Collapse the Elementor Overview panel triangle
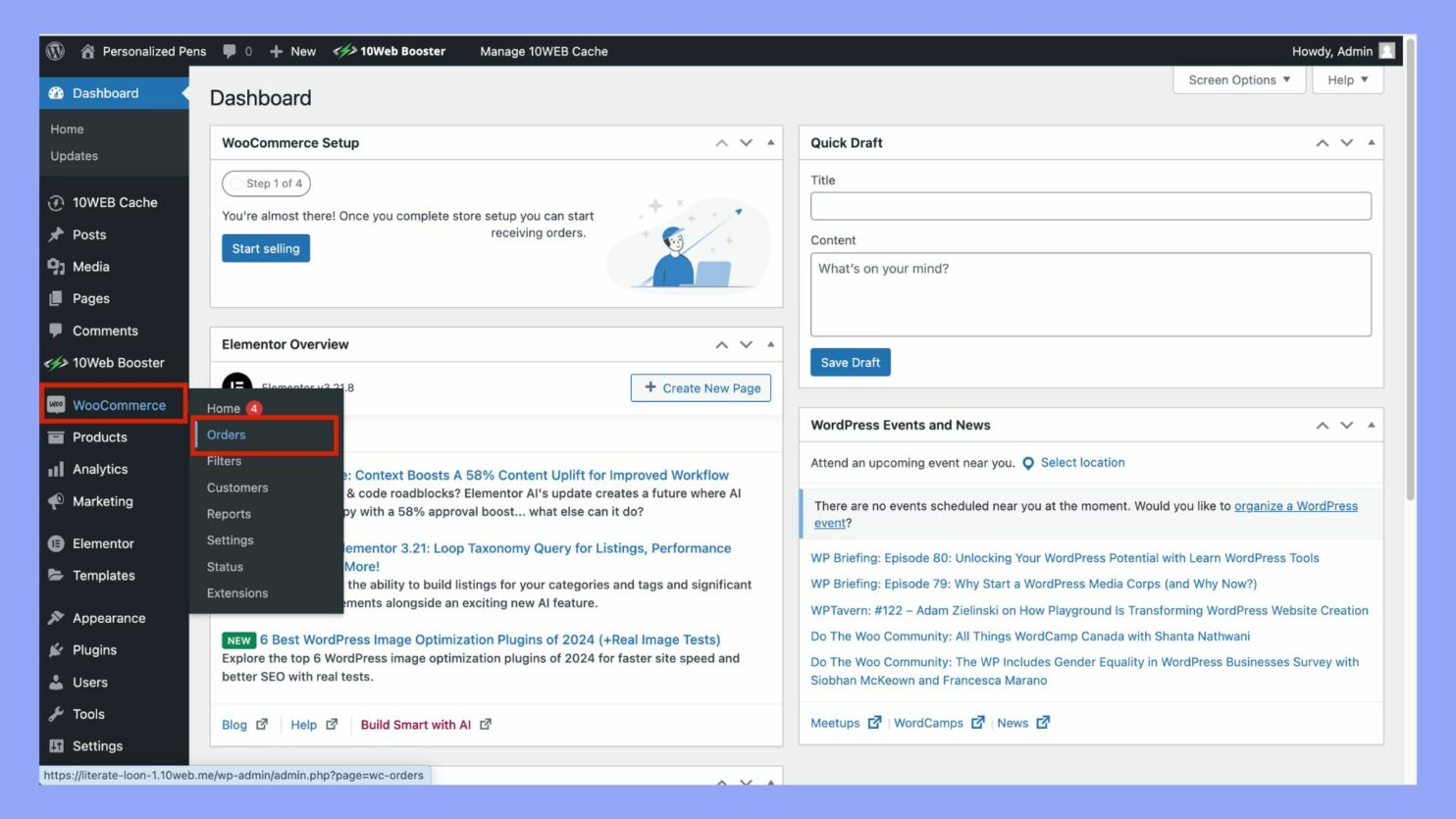 click(x=771, y=344)
